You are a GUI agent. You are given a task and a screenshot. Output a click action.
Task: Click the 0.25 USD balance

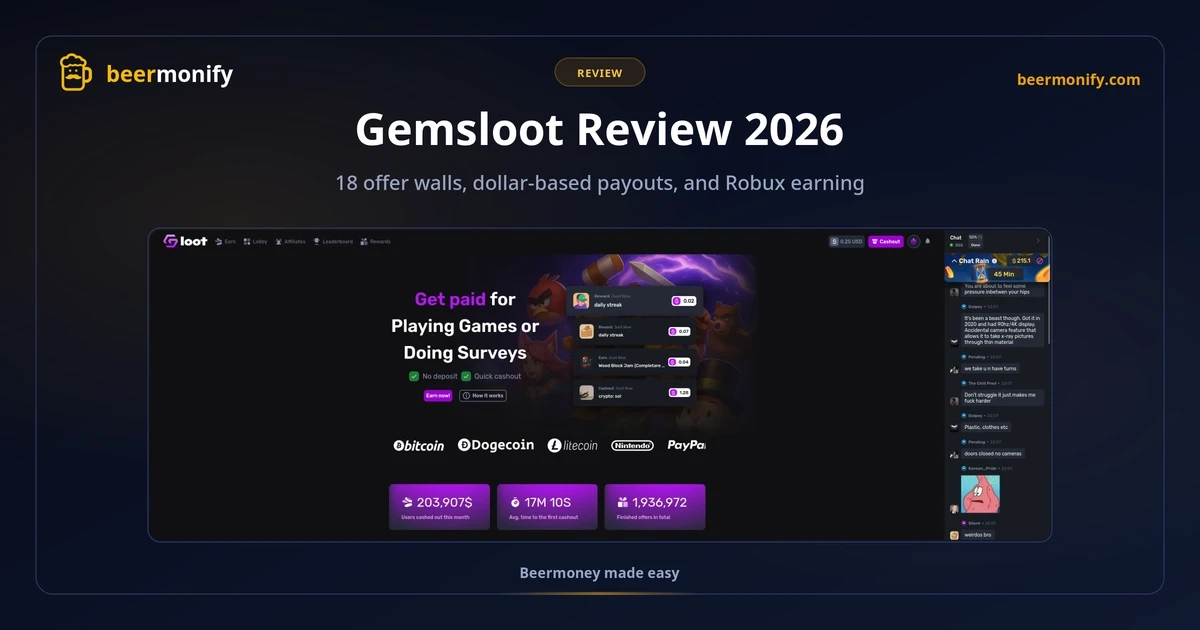(x=846, y=241)
